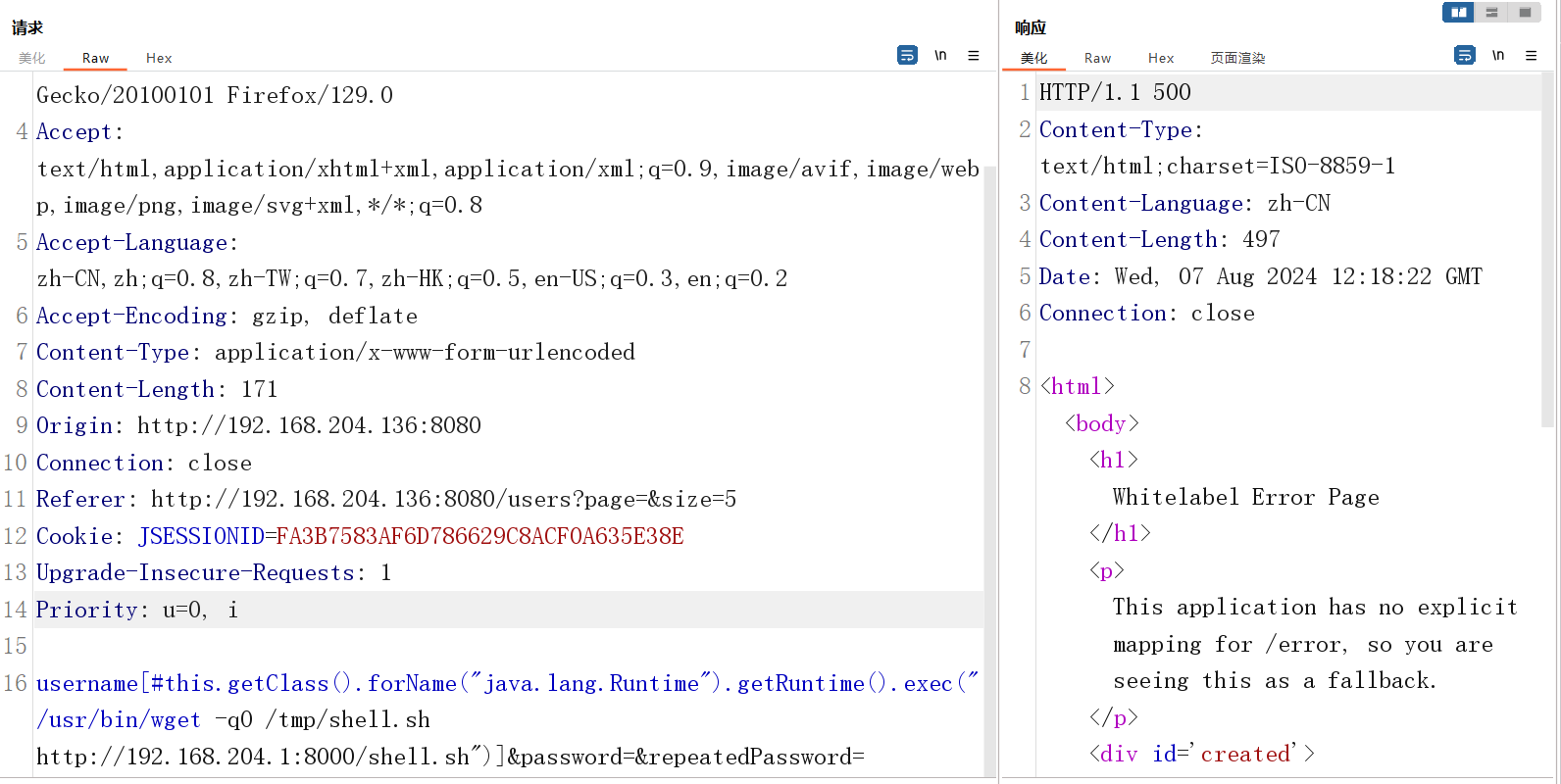Viewport: 1561px width, 784px height.
Task: Click the Referer header line
Action: click(x=386, y=499)
